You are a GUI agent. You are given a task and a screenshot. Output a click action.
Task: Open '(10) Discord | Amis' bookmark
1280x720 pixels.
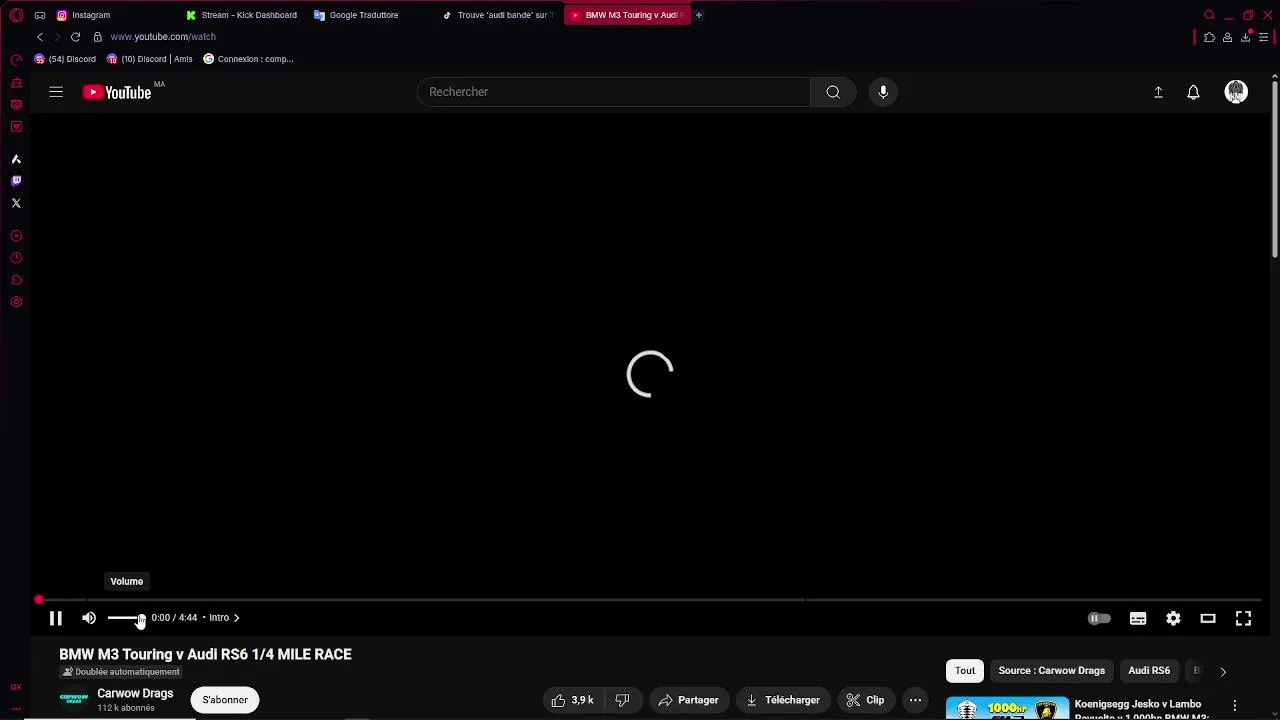150,59
